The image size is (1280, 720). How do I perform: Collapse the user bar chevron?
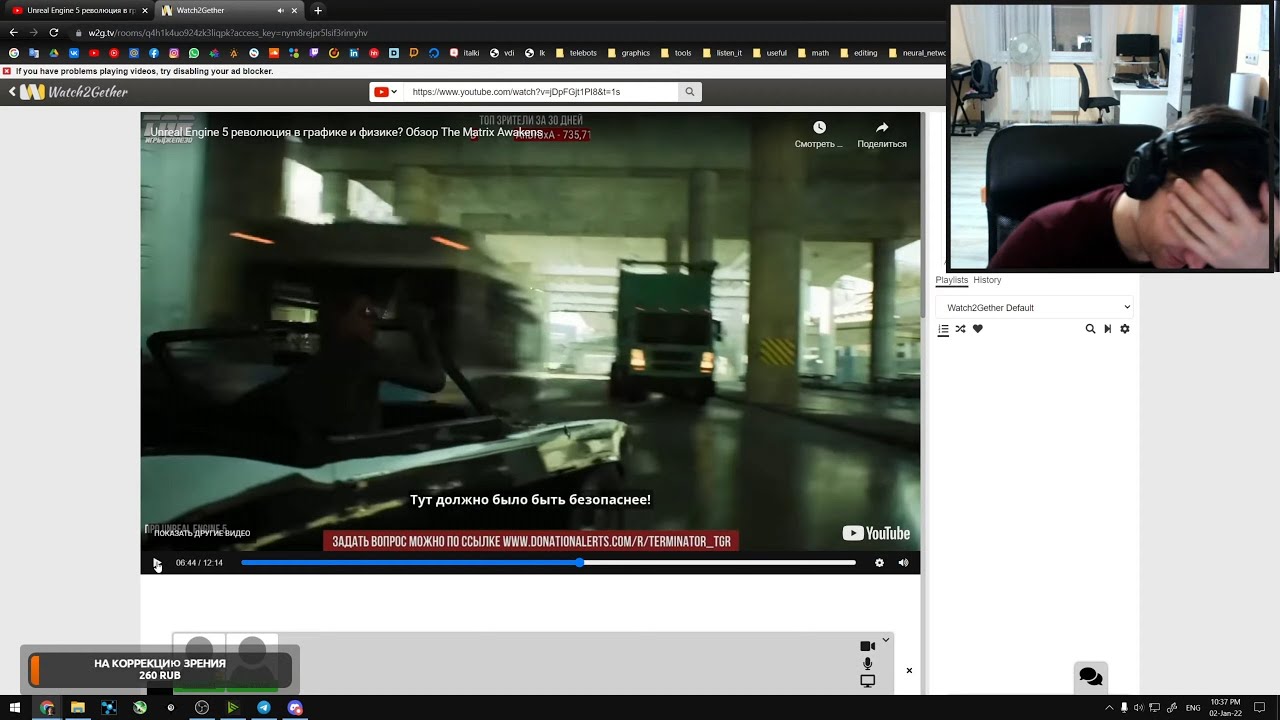click(x=885, y=640)
